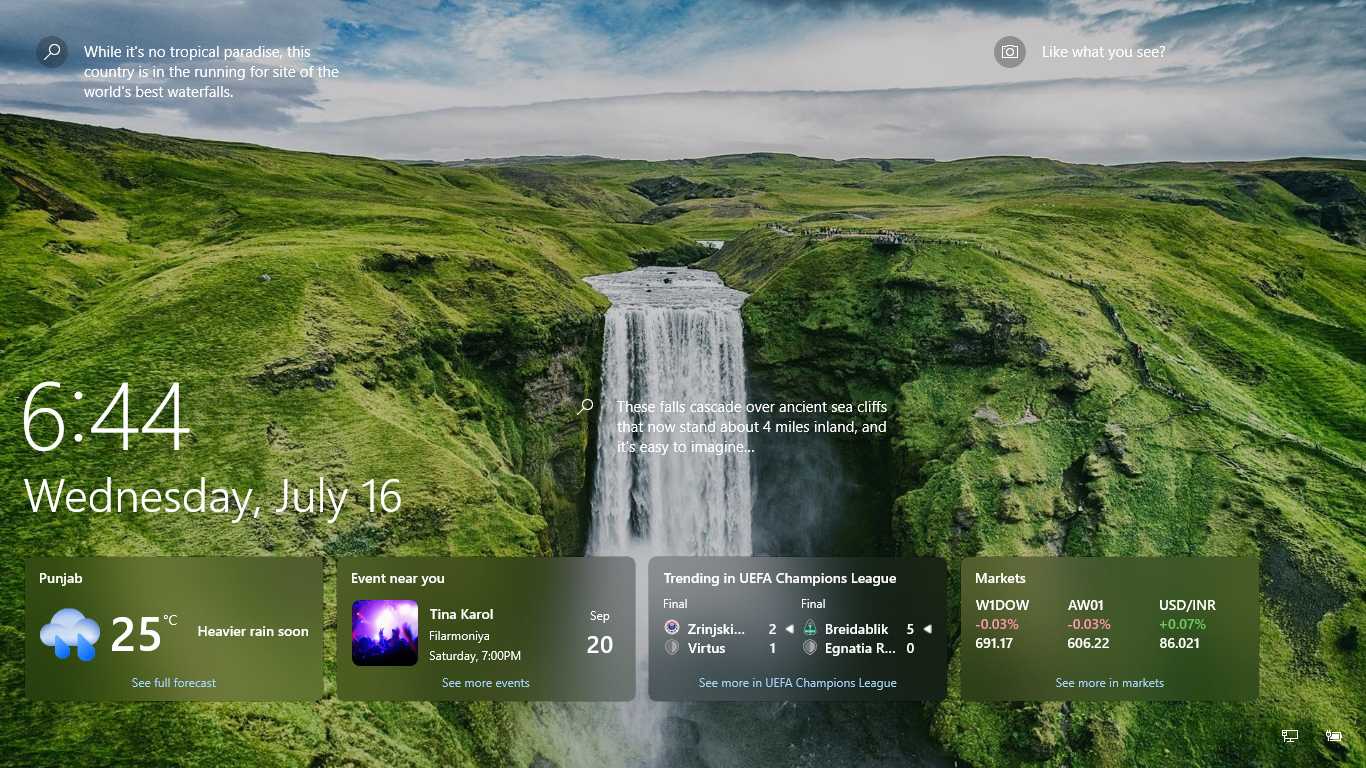Click the winner arrow next to Breidablik score
Screen dimensions: 1366x768
coord(927,629)
